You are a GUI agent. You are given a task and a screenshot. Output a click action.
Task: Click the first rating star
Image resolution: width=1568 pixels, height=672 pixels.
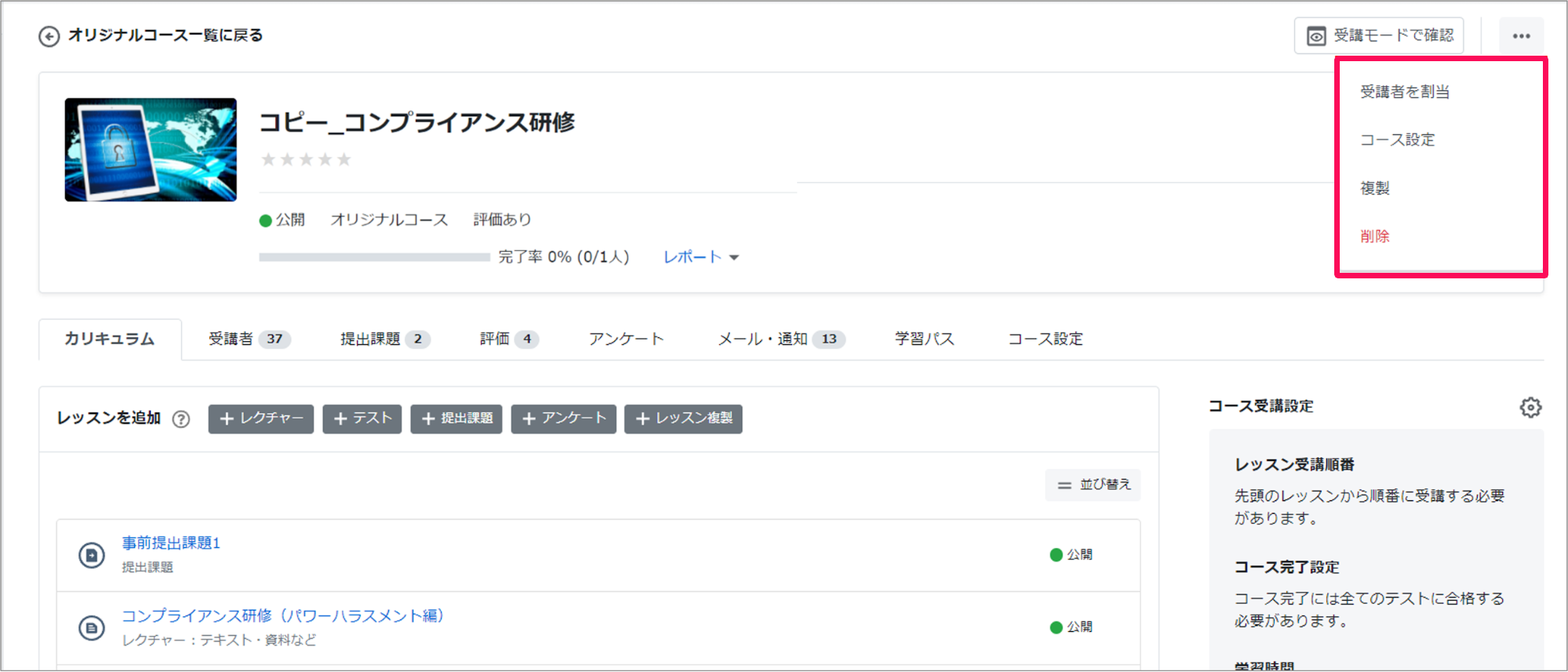coord(269,160)
